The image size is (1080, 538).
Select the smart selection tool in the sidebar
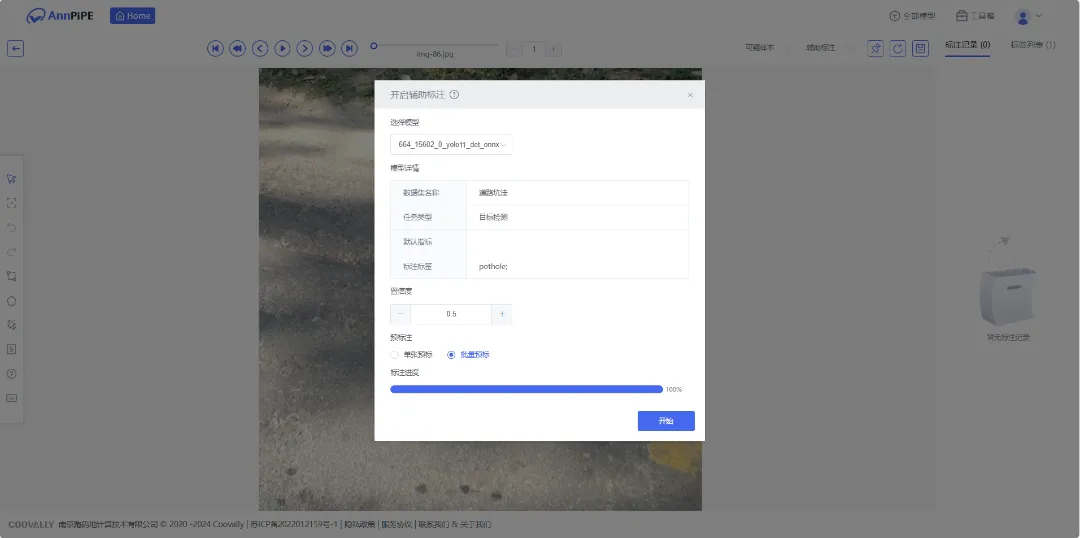point(11,324)
